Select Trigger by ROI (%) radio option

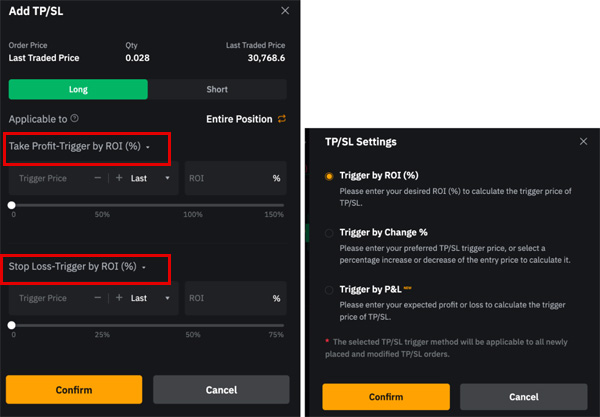[x=329, y=176]
